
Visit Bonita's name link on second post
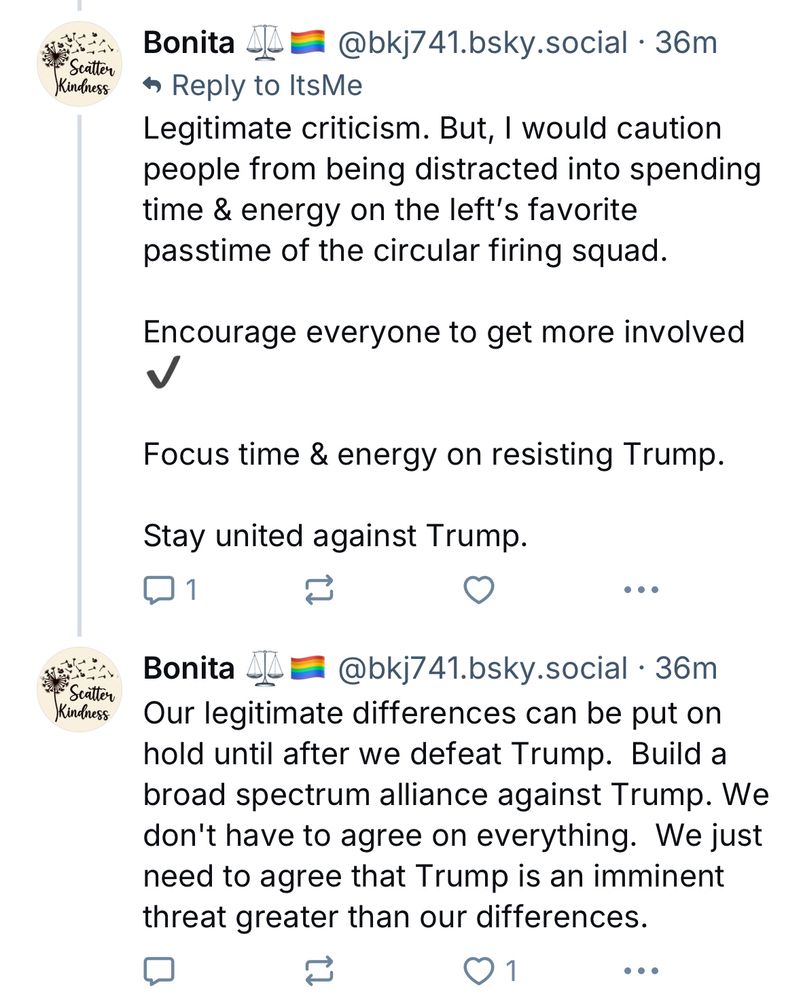[x=189, y=668]
